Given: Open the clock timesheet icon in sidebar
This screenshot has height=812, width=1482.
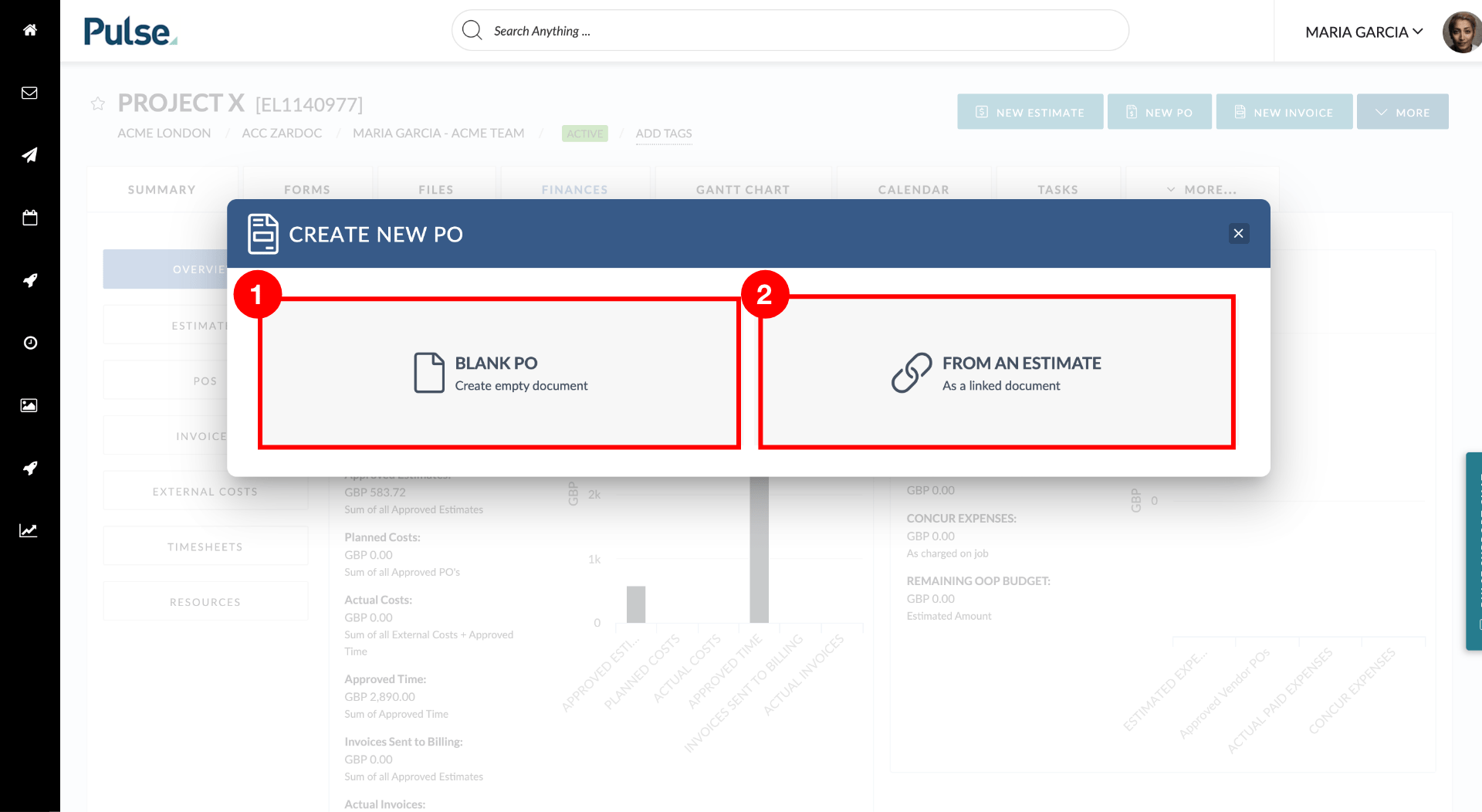Looking at the screenshot, I should coord(29,343).
